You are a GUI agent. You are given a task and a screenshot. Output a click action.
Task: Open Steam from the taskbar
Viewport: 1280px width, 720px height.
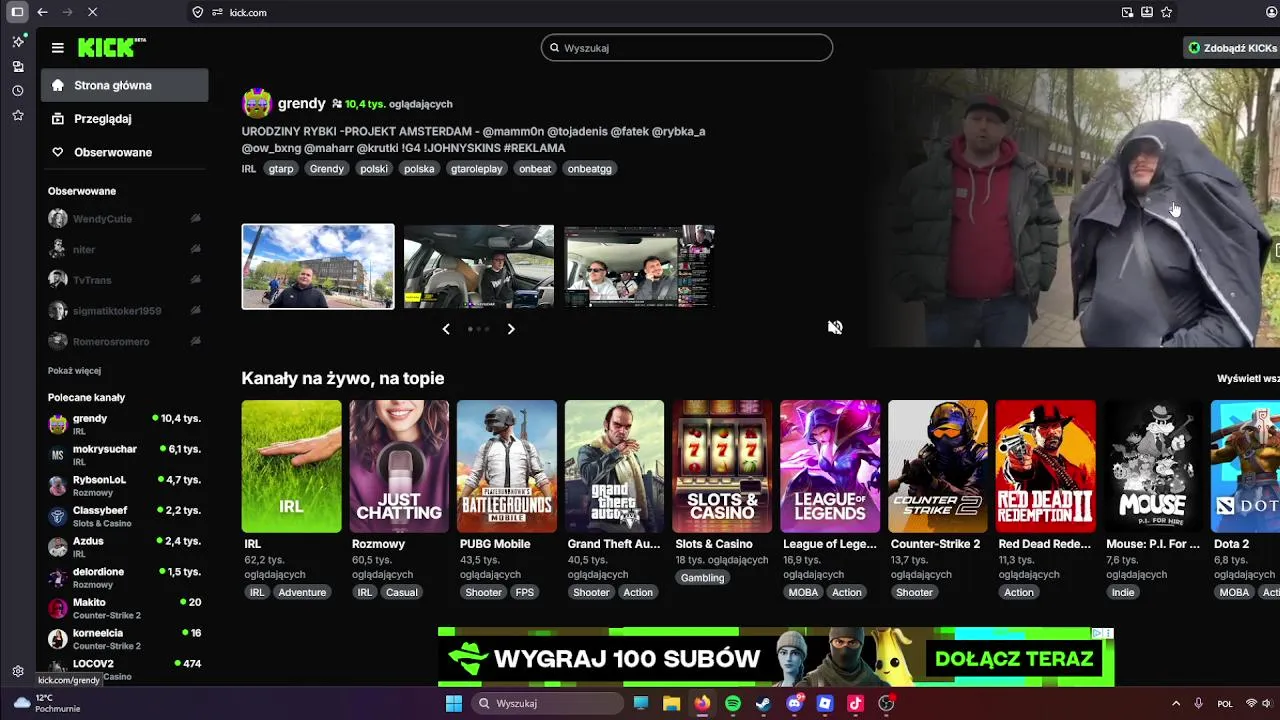coord(763,703)
